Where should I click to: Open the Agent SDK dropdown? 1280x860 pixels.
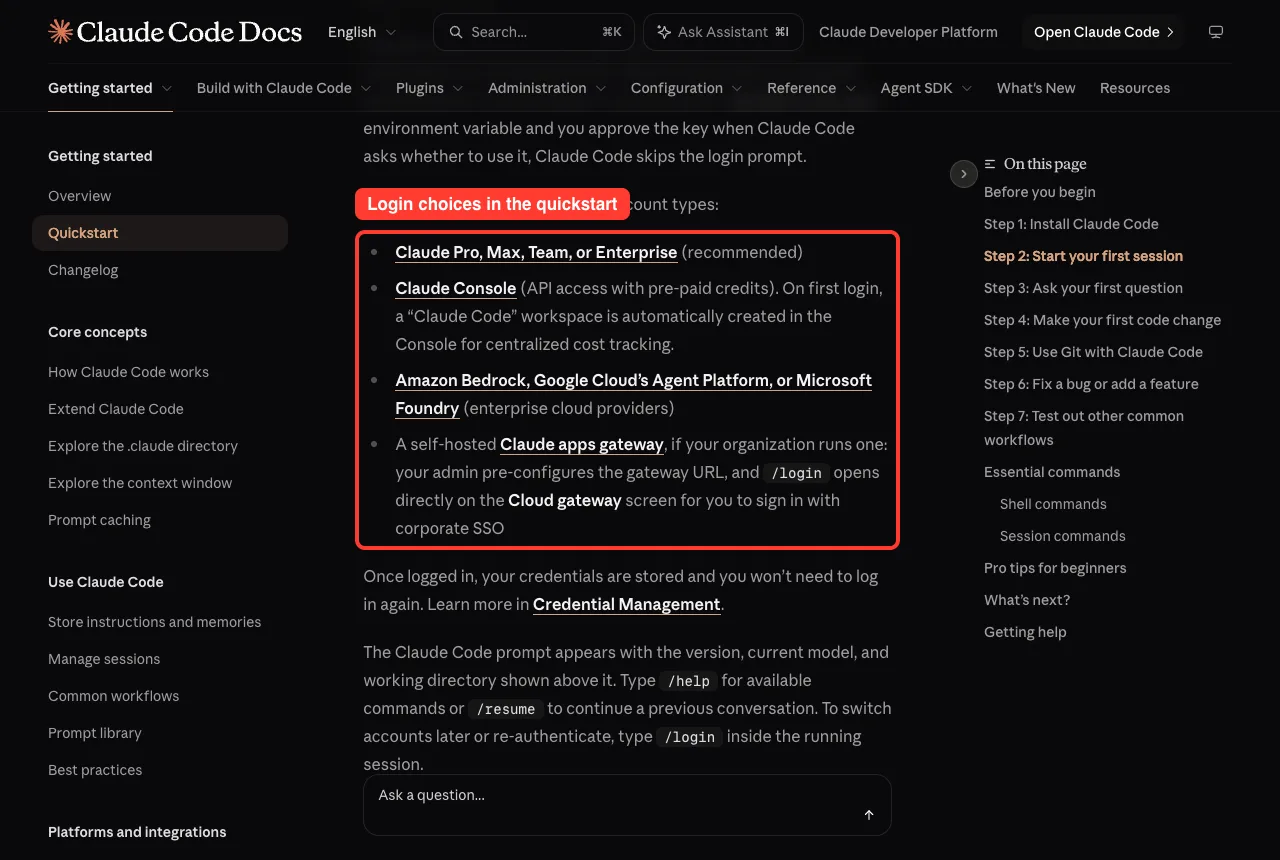pyautogui.click(x=927, y=88)
